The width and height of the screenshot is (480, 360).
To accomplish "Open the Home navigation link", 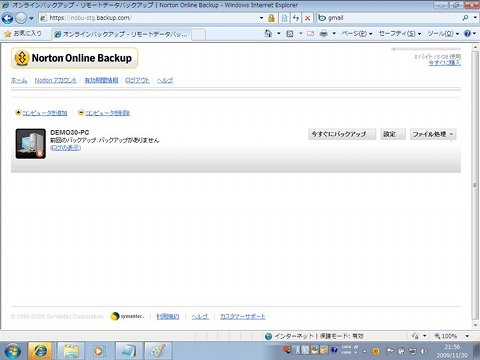I will click(x=19, y=80).
